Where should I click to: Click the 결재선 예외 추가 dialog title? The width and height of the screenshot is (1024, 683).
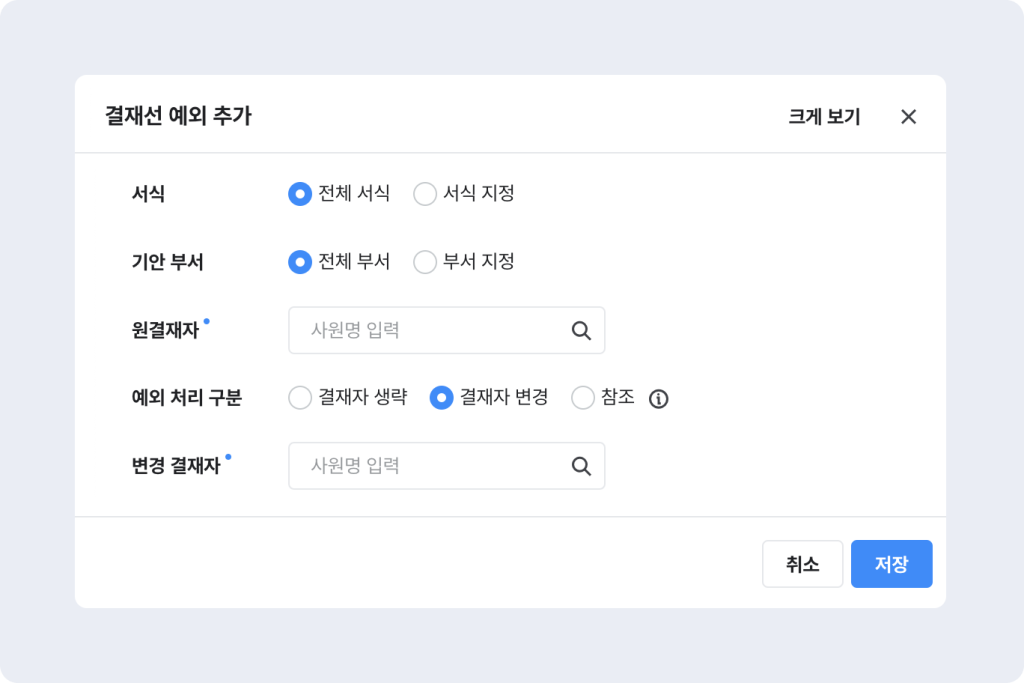178,116
